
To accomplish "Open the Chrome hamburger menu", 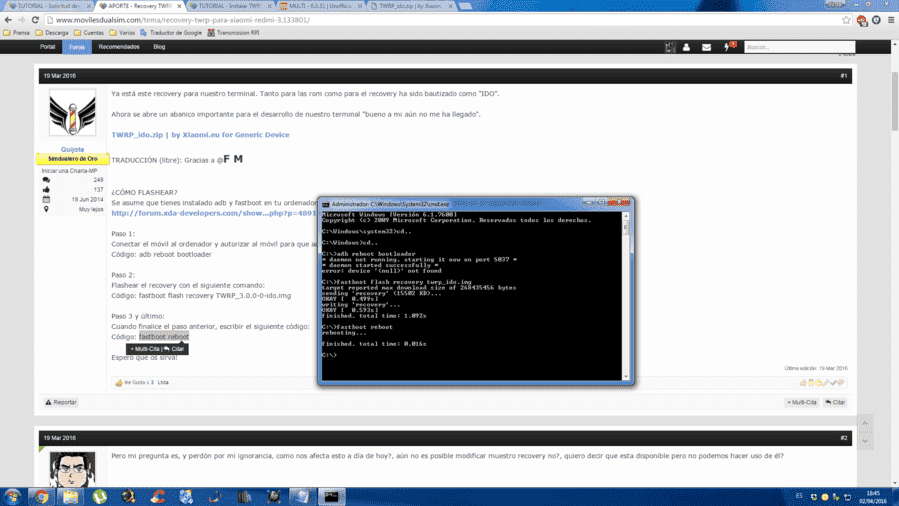I will point(891,20).
